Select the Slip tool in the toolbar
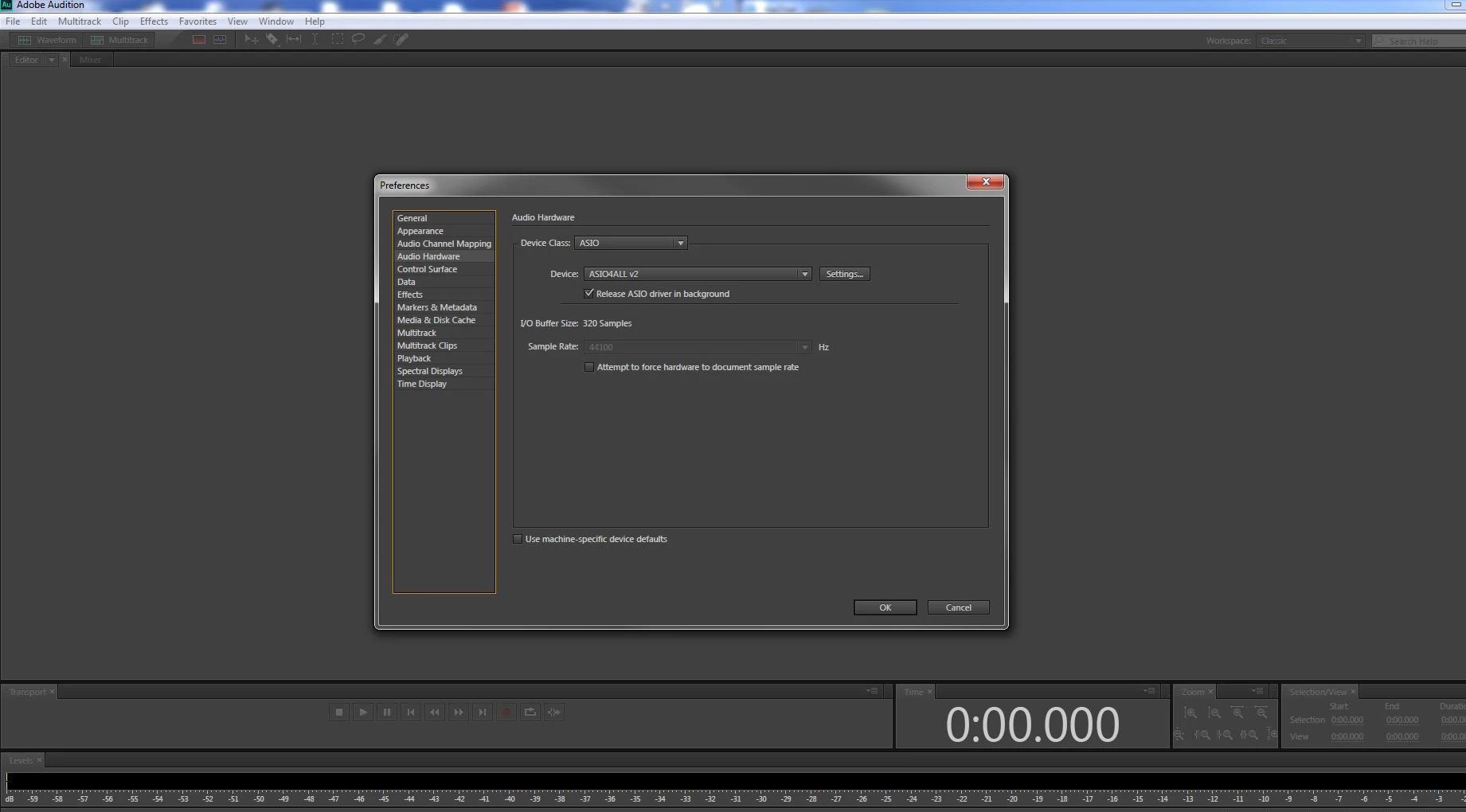Screen dimensions: 1466x812 294,39
